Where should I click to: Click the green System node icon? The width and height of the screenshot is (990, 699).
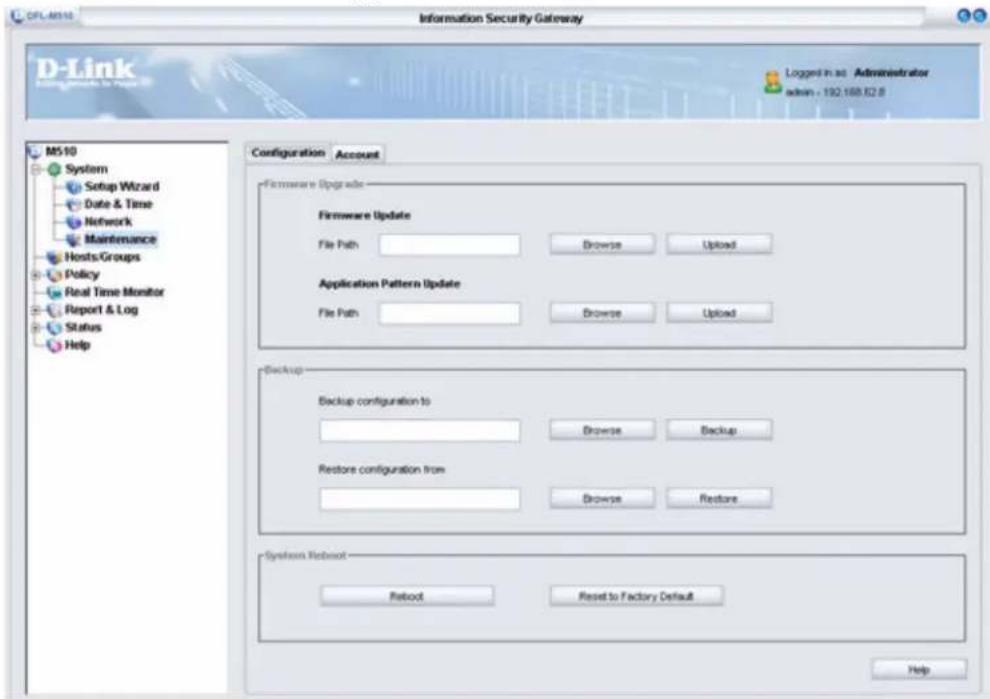pos(54,169)
